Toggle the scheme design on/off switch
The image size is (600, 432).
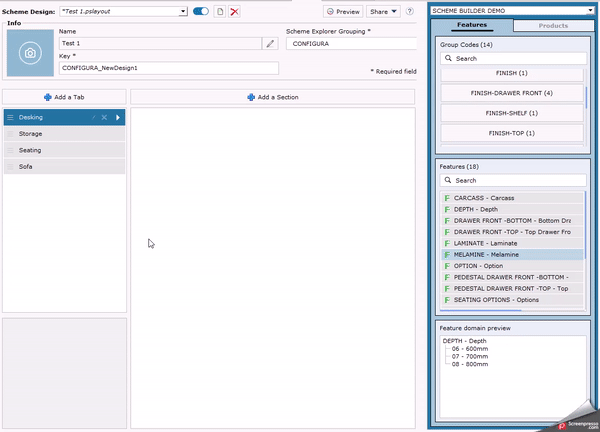click(201, 11)
